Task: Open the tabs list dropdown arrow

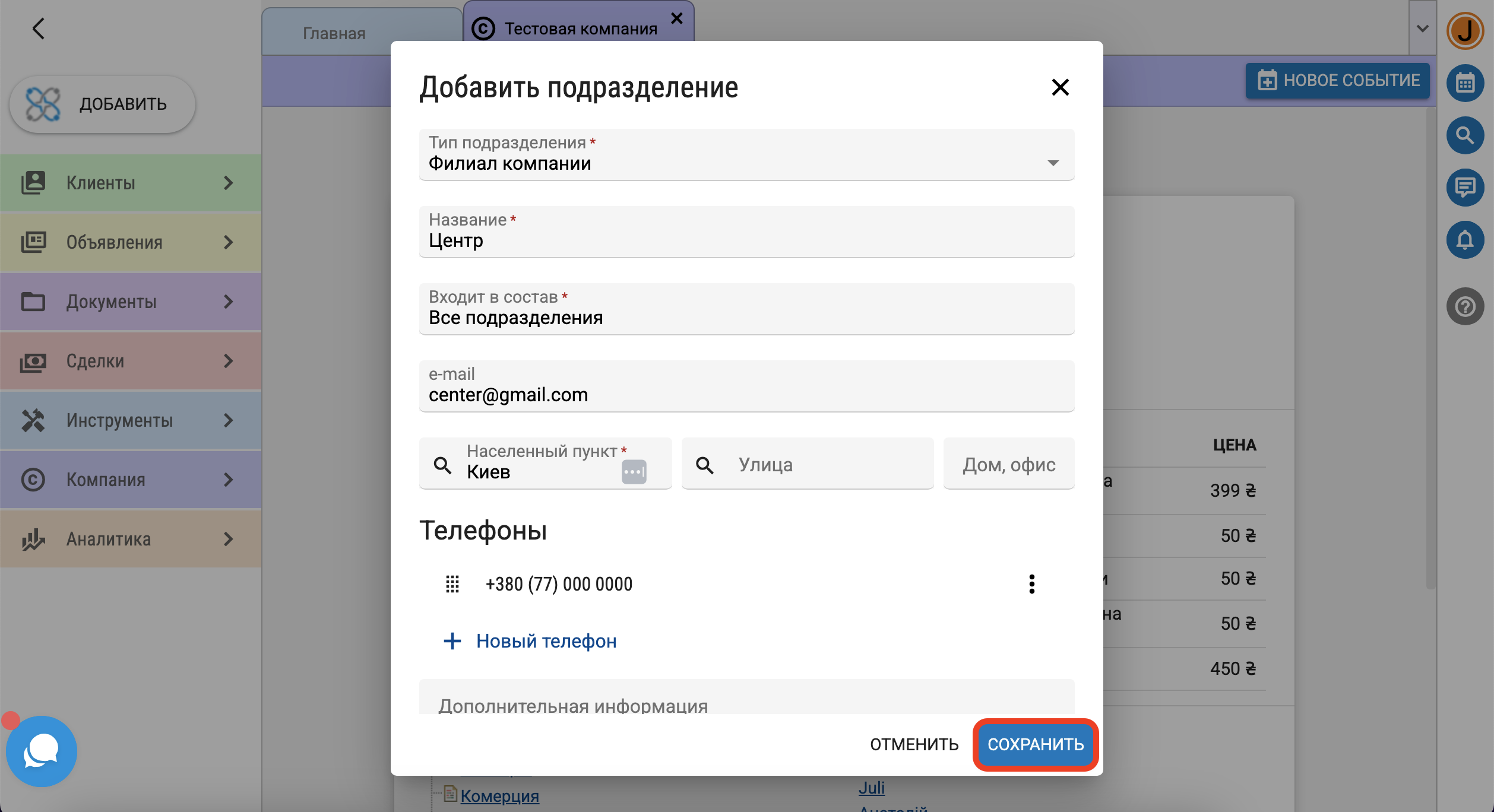Action: coord(1422,28)
